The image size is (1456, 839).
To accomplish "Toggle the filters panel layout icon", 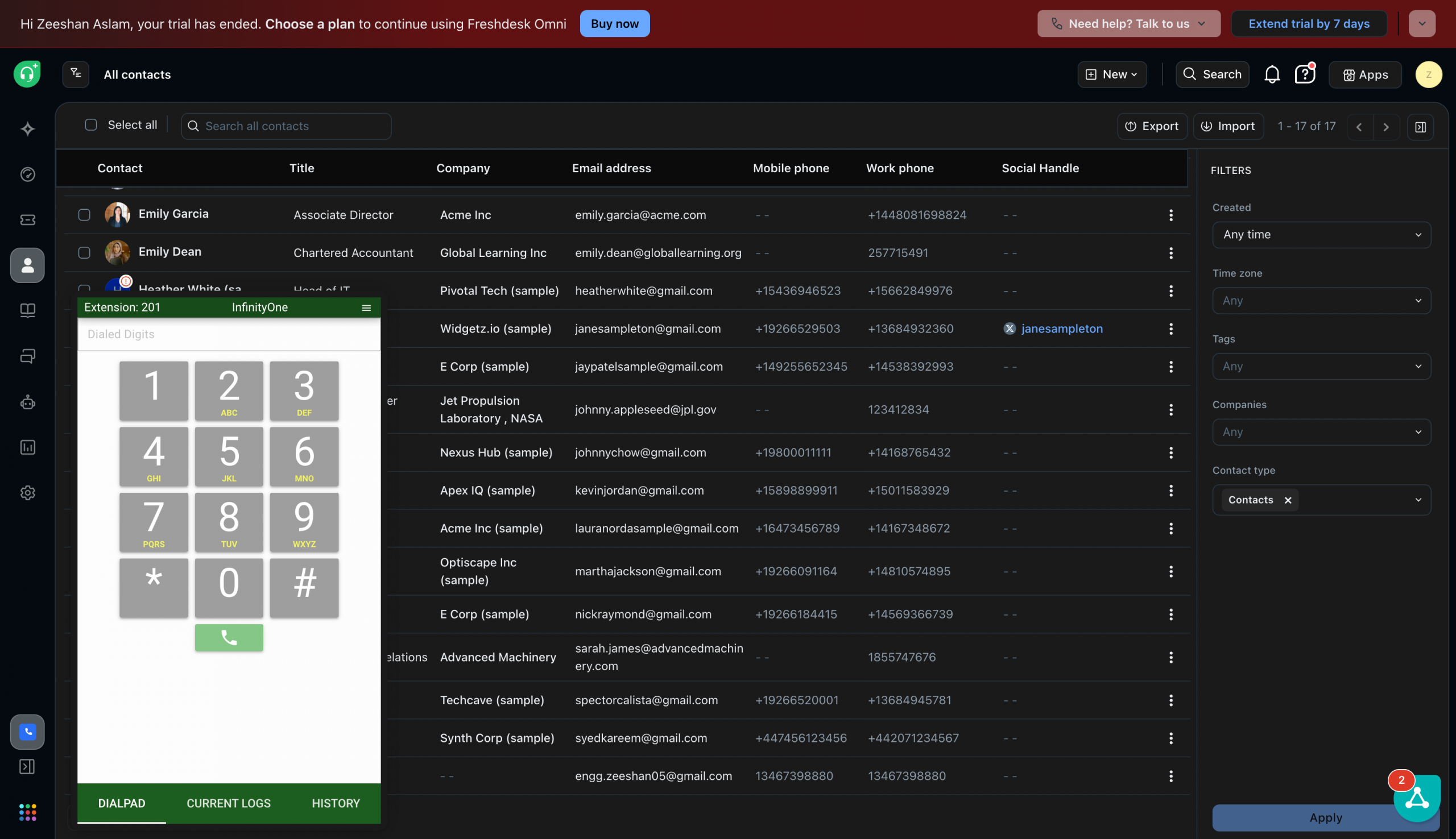I will pyautogui.click(x=1420, y=127).
